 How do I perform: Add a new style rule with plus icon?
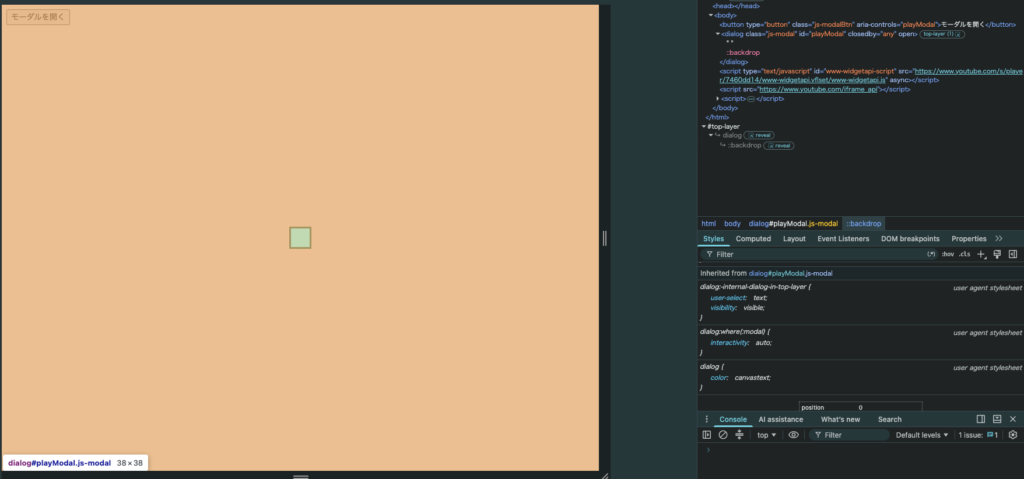(x=981, y=254)
